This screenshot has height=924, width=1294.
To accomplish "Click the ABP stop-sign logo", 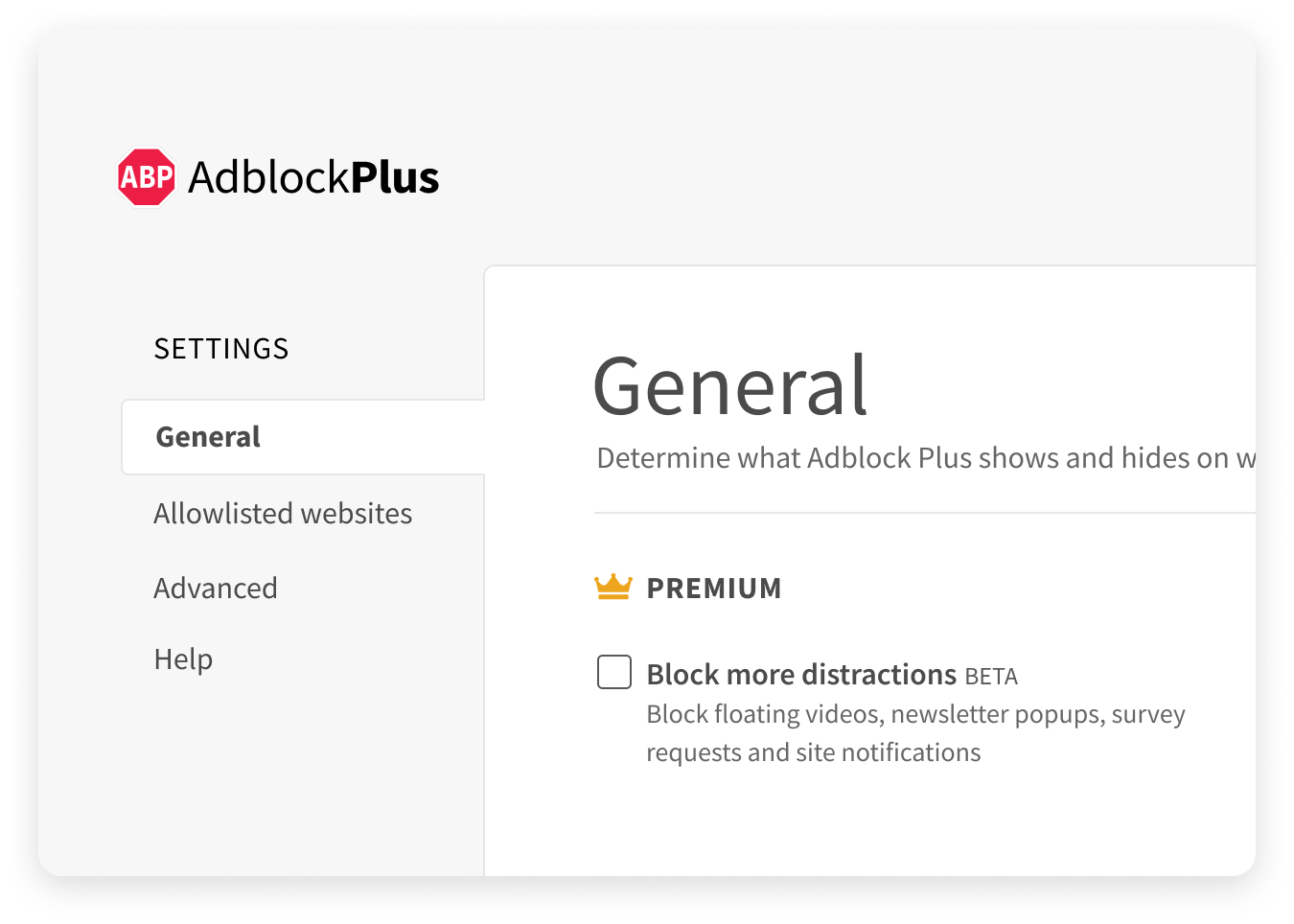I will pos(145,176).
